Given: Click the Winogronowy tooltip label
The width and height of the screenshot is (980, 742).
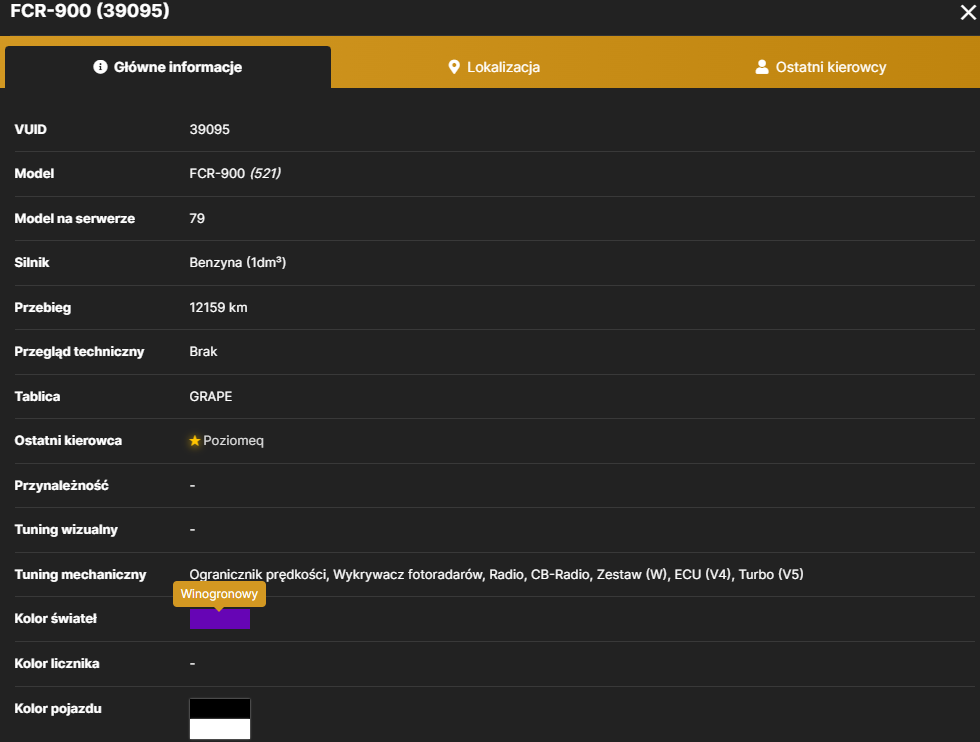Looking at the screenshot, I should pyautogui.click(x=219, y=594).
